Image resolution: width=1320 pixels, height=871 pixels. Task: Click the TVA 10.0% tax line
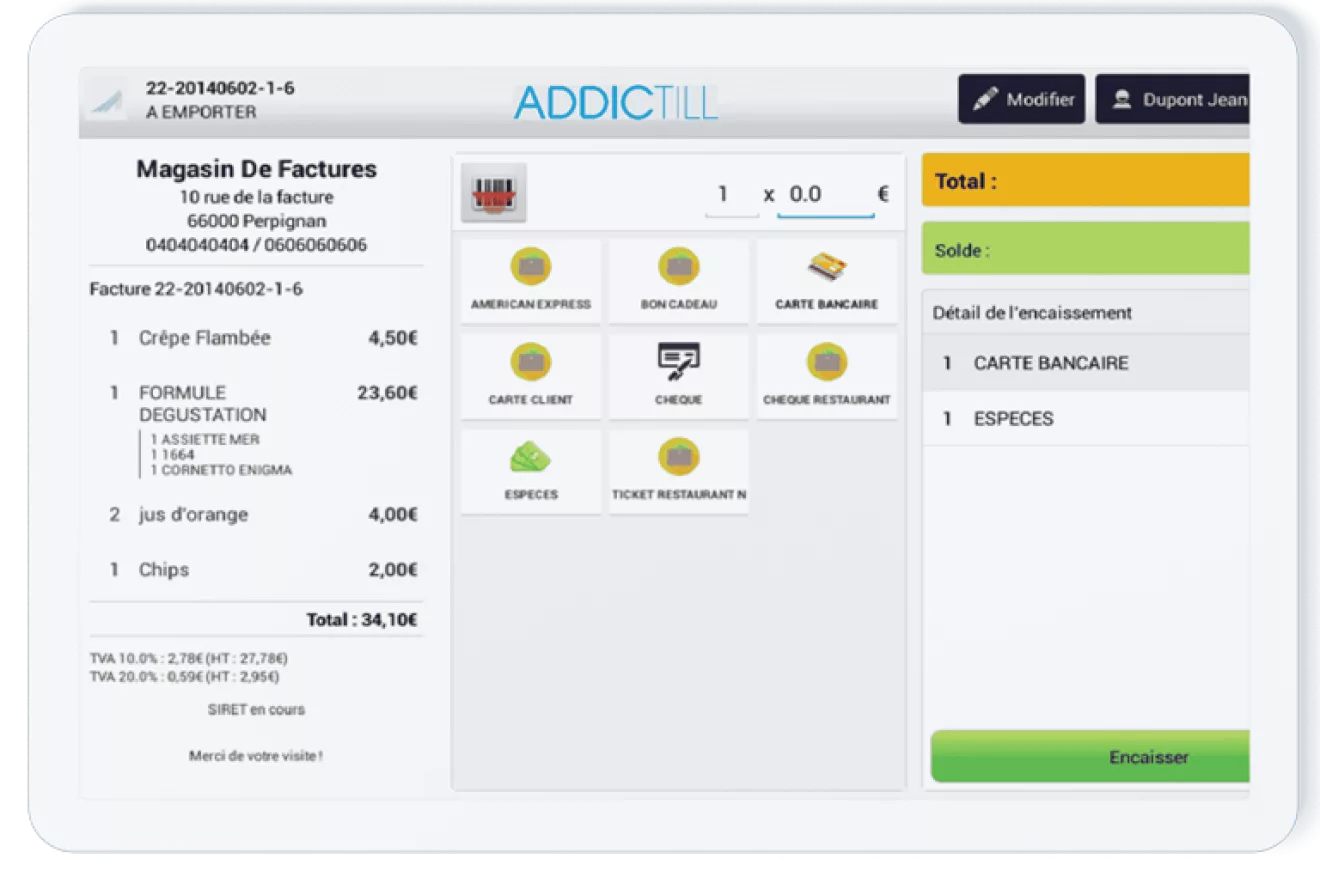pyautogui.click(x=189, y=659)
